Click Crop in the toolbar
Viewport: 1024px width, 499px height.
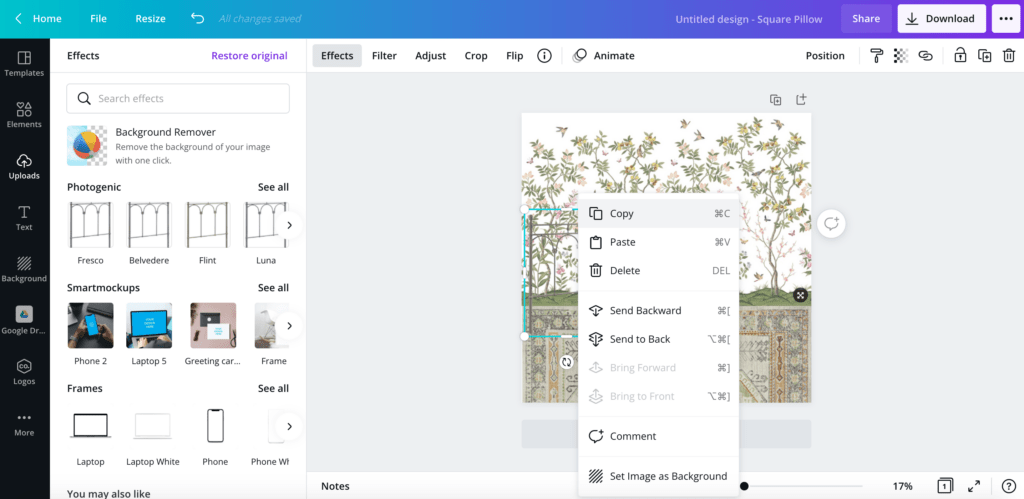pos(476,56)
